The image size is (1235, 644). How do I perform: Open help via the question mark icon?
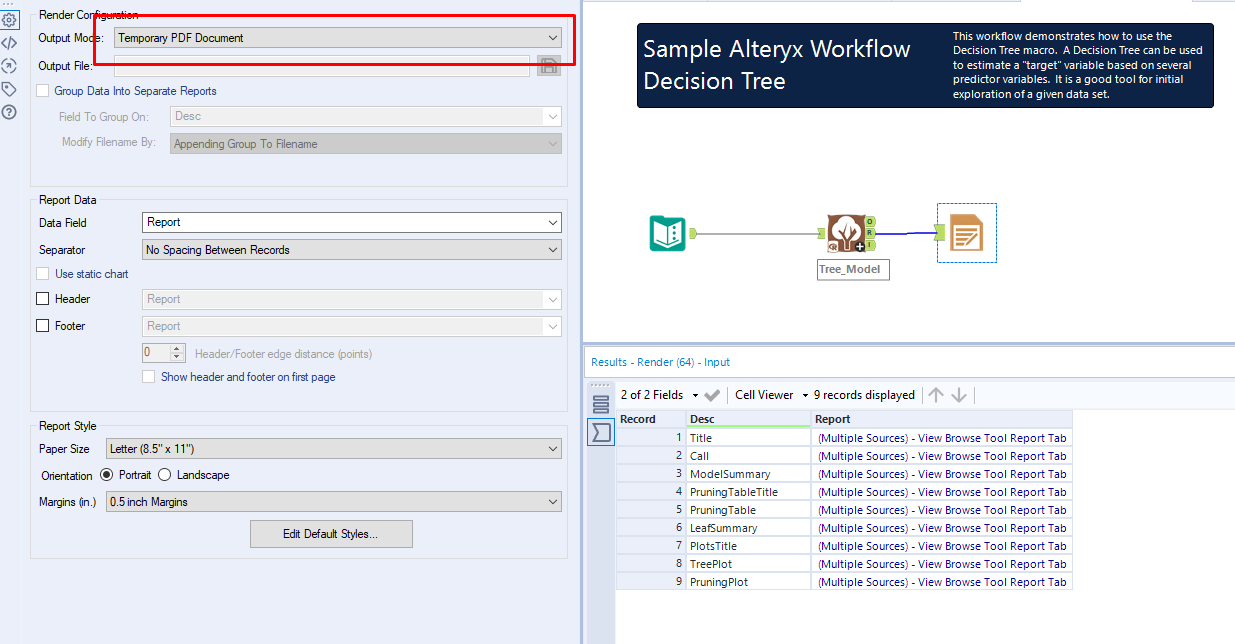click(x=10, y=111)
